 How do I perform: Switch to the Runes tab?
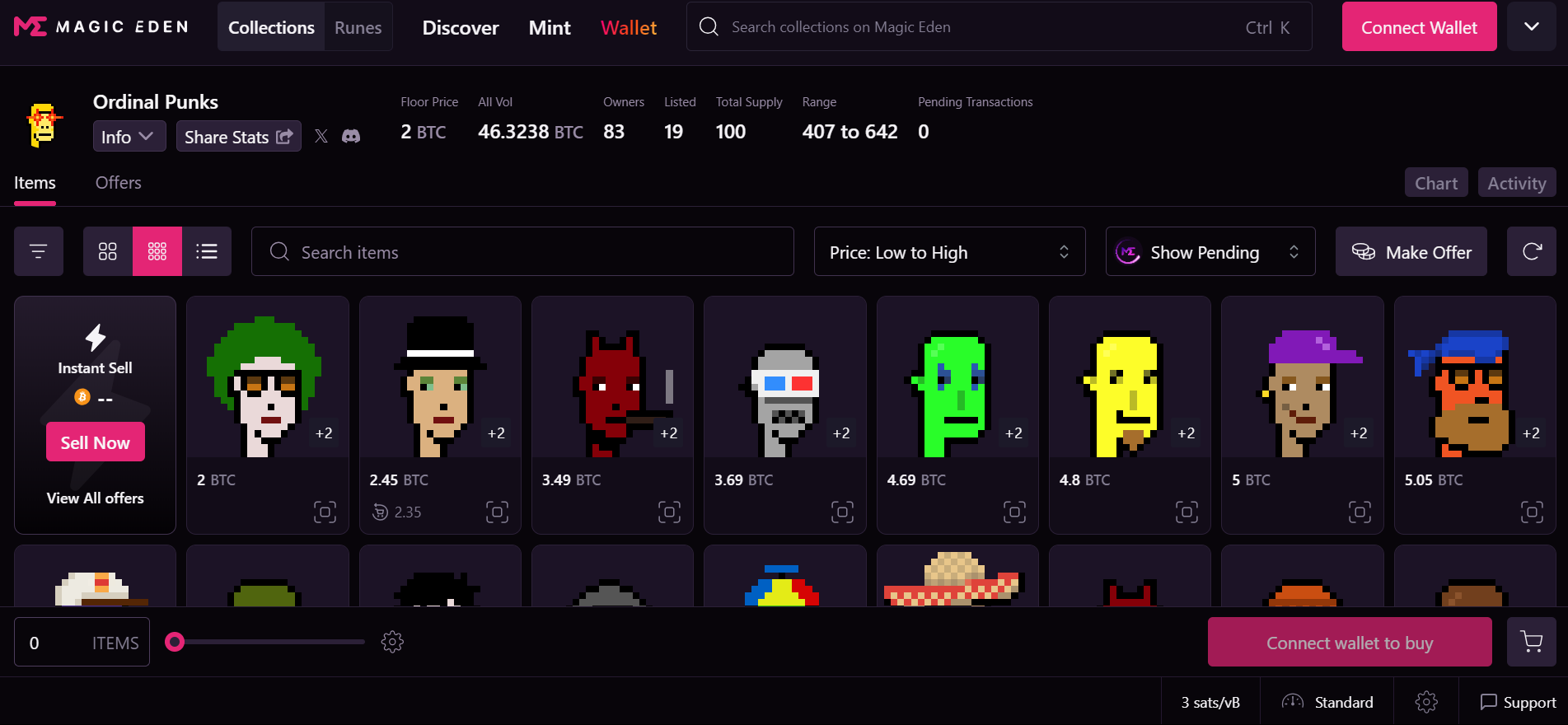coord(358,27)
